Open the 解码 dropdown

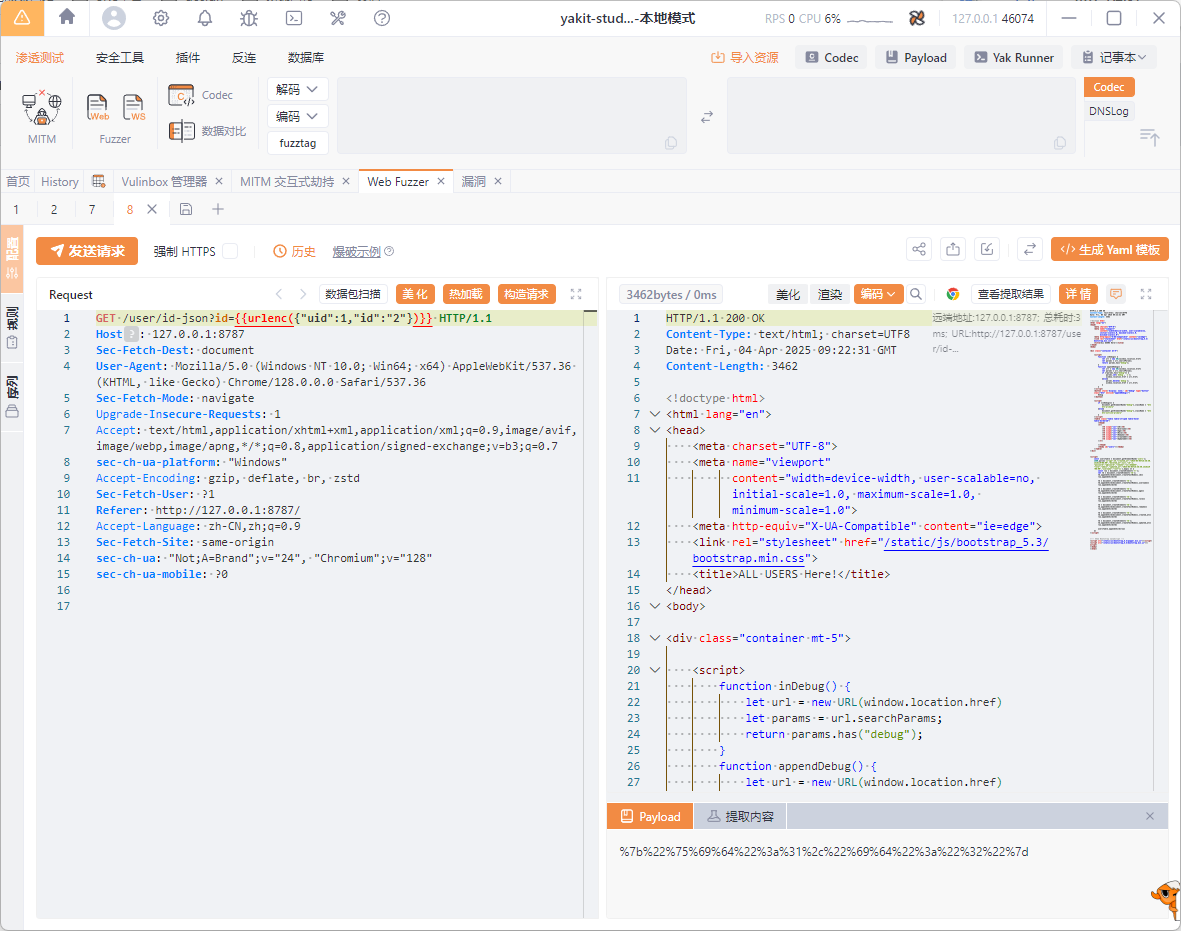[298, 89]
